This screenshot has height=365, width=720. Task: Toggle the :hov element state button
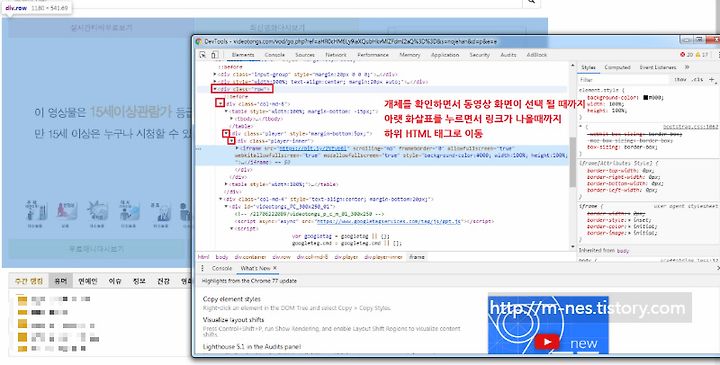coord(681,79)
